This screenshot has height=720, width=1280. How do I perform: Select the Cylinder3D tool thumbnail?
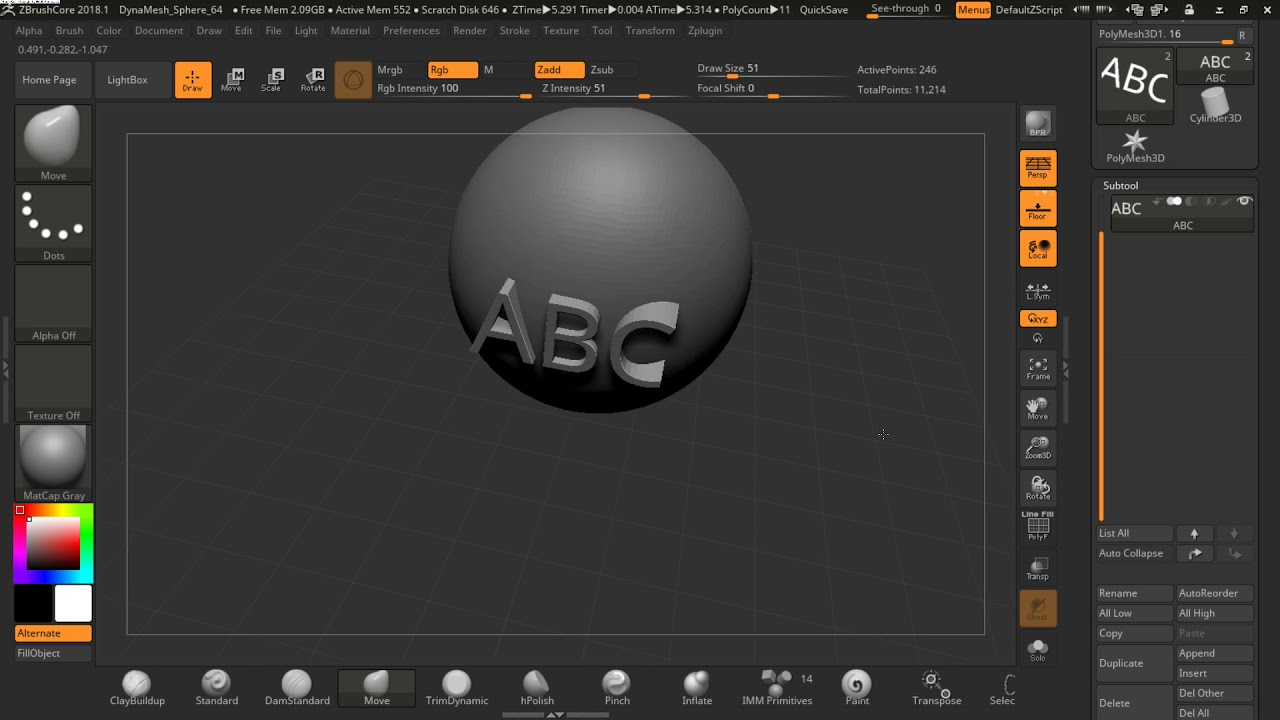[1215, 106]
